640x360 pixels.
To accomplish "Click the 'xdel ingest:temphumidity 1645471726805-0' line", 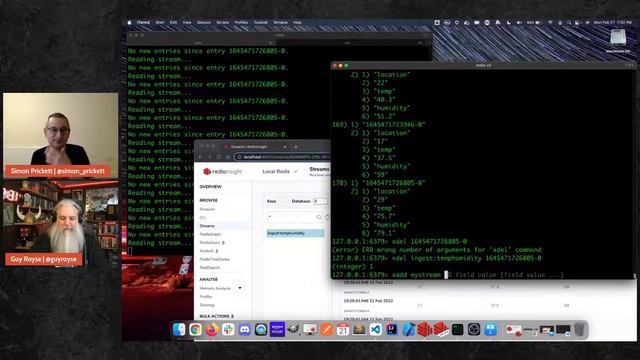I will (x=437, y=258).
